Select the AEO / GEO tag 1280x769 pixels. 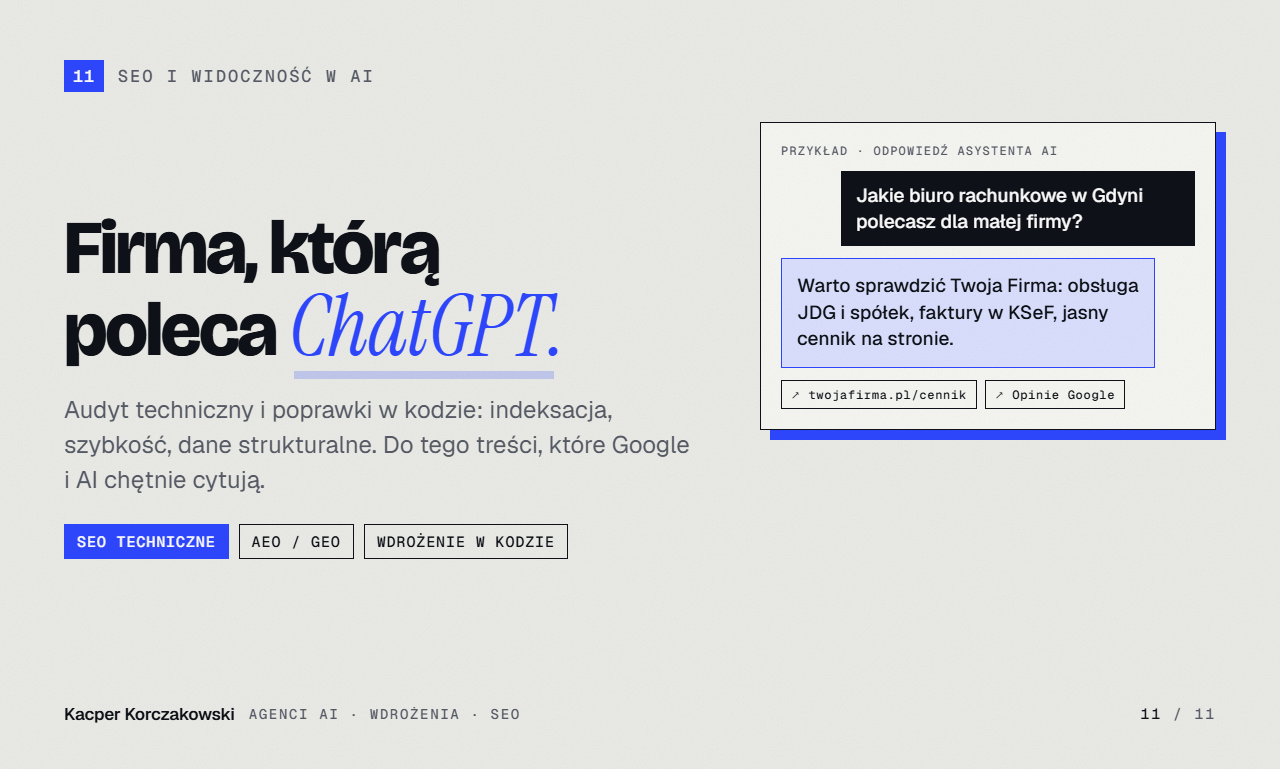296,542
